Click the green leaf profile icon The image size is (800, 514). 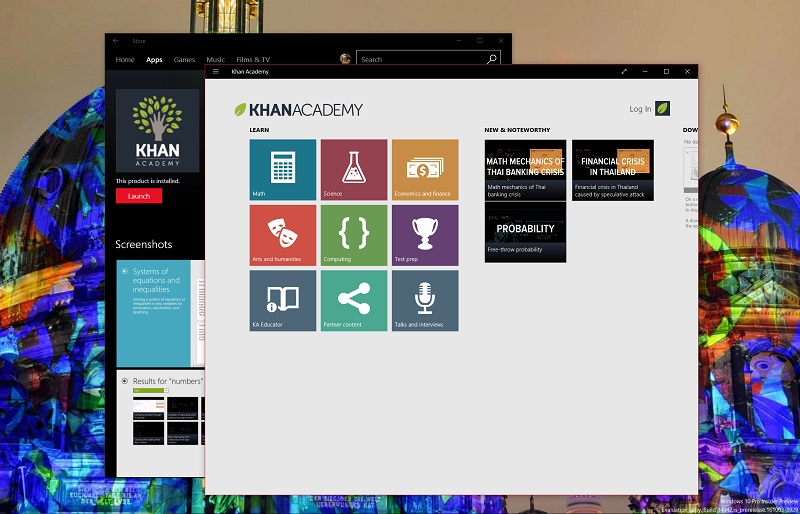(x=662, y=108)
